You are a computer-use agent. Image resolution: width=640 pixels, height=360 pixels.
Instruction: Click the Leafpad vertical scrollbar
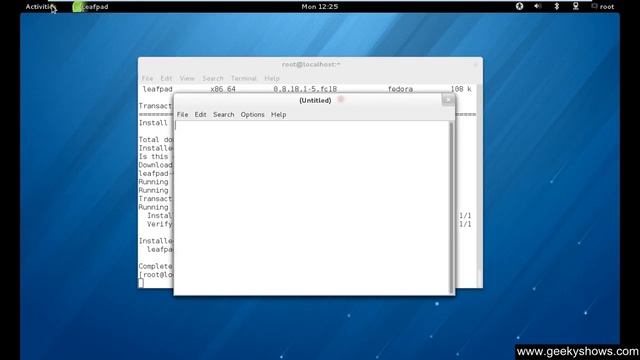tap(451, 207)
